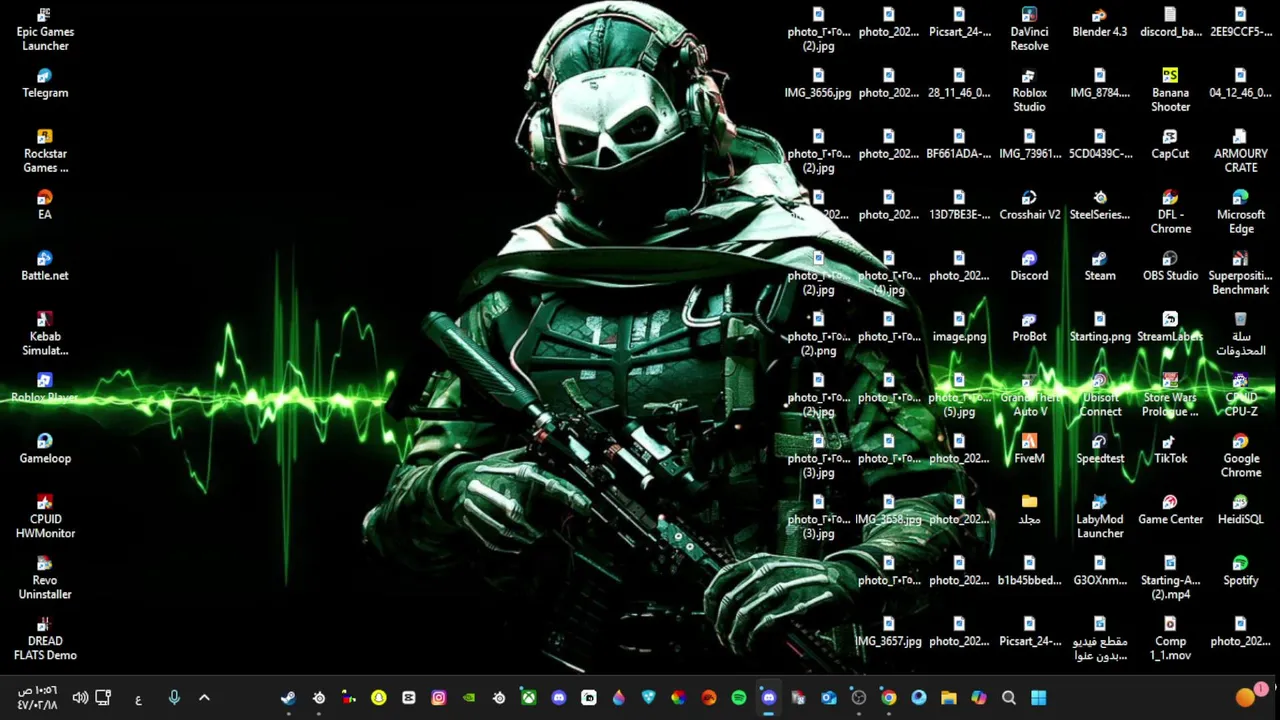Select the Superposition Benchmark desktop shortcut
The height and width of the screenshot is (720, 1280).
1240,274
